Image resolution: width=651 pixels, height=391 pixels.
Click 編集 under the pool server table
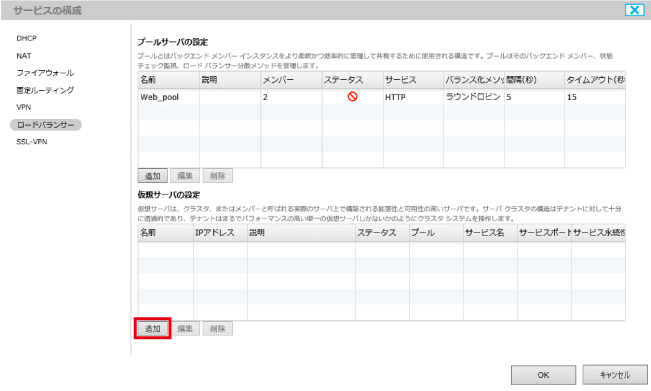(x=185, y=176)
